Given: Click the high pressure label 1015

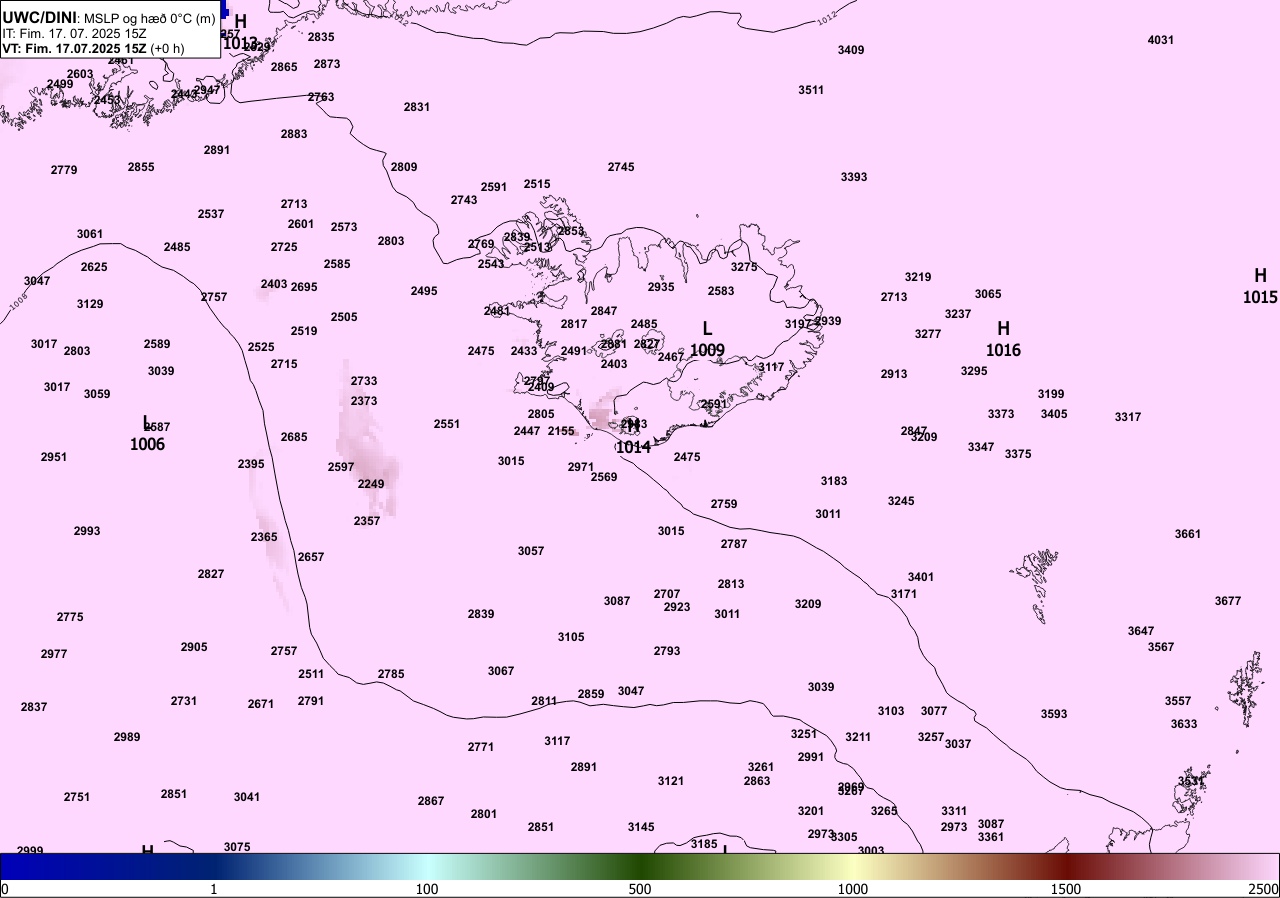Looking at the screenshot, I should pyautogui.click(x=1260, y=297).
